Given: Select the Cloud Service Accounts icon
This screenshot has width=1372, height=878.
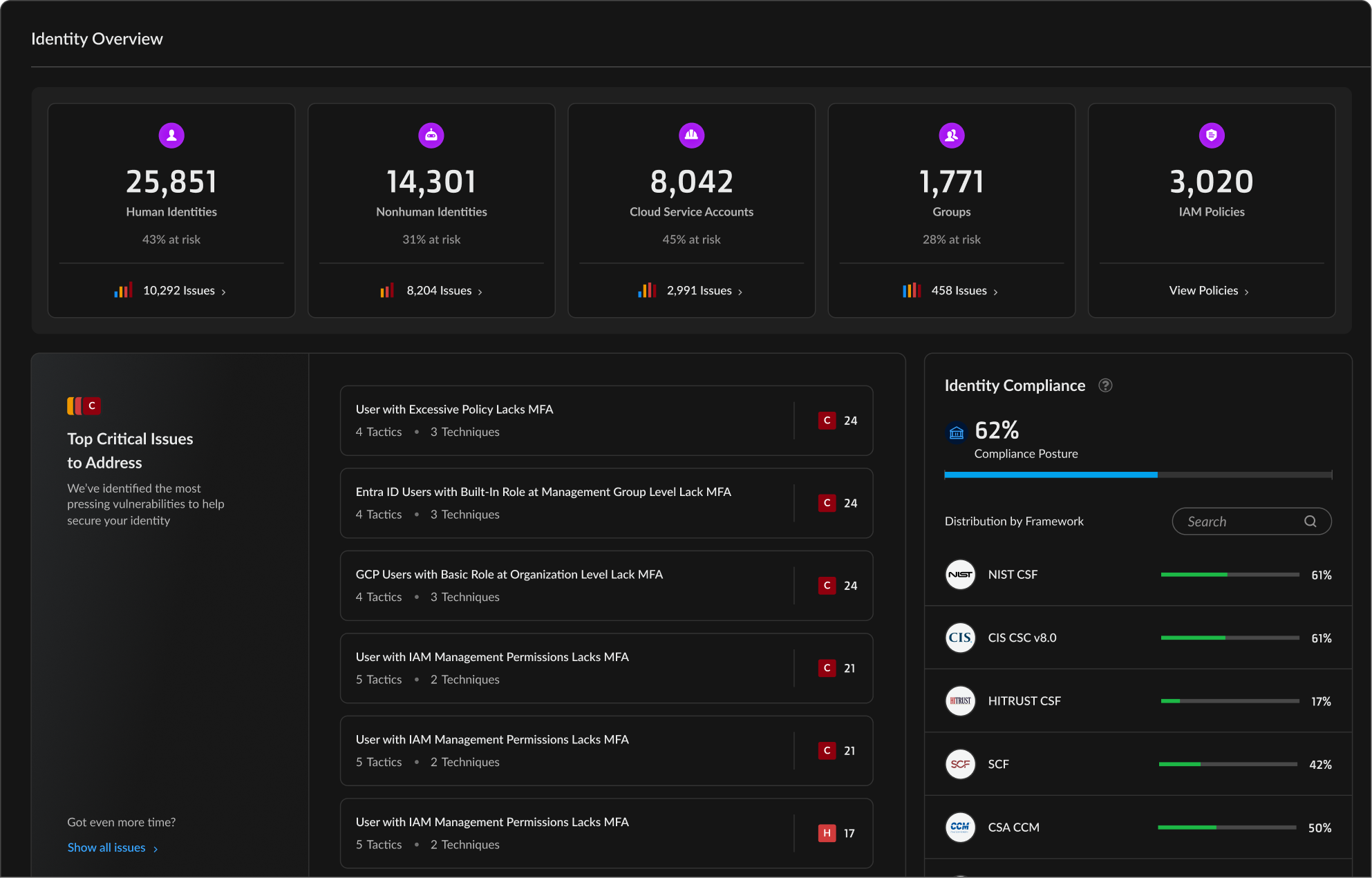Looking at the screenshot, I should [691, 135].
